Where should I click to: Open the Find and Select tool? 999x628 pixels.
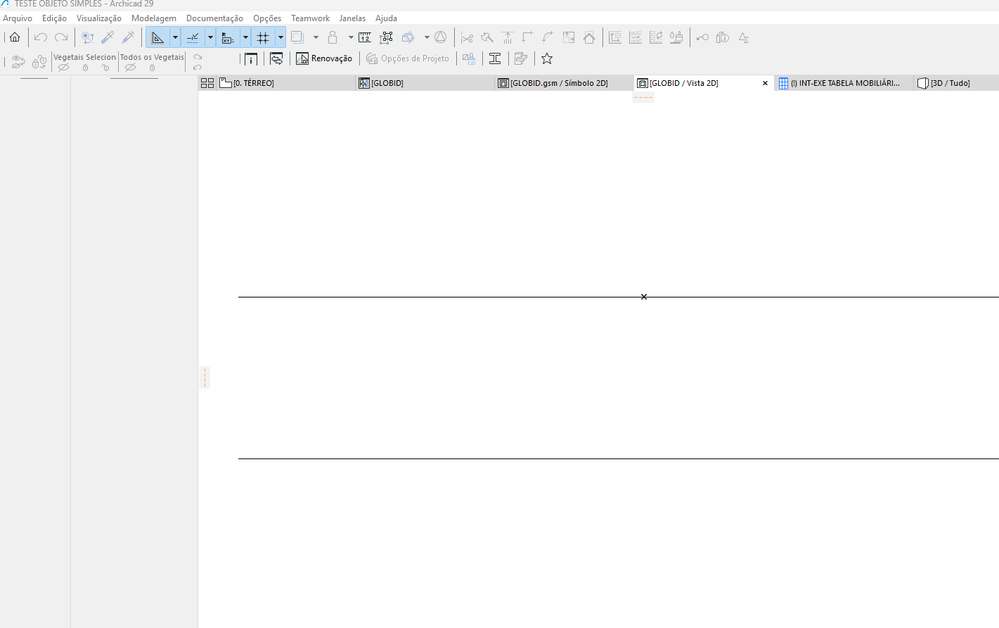click(87, 38)
